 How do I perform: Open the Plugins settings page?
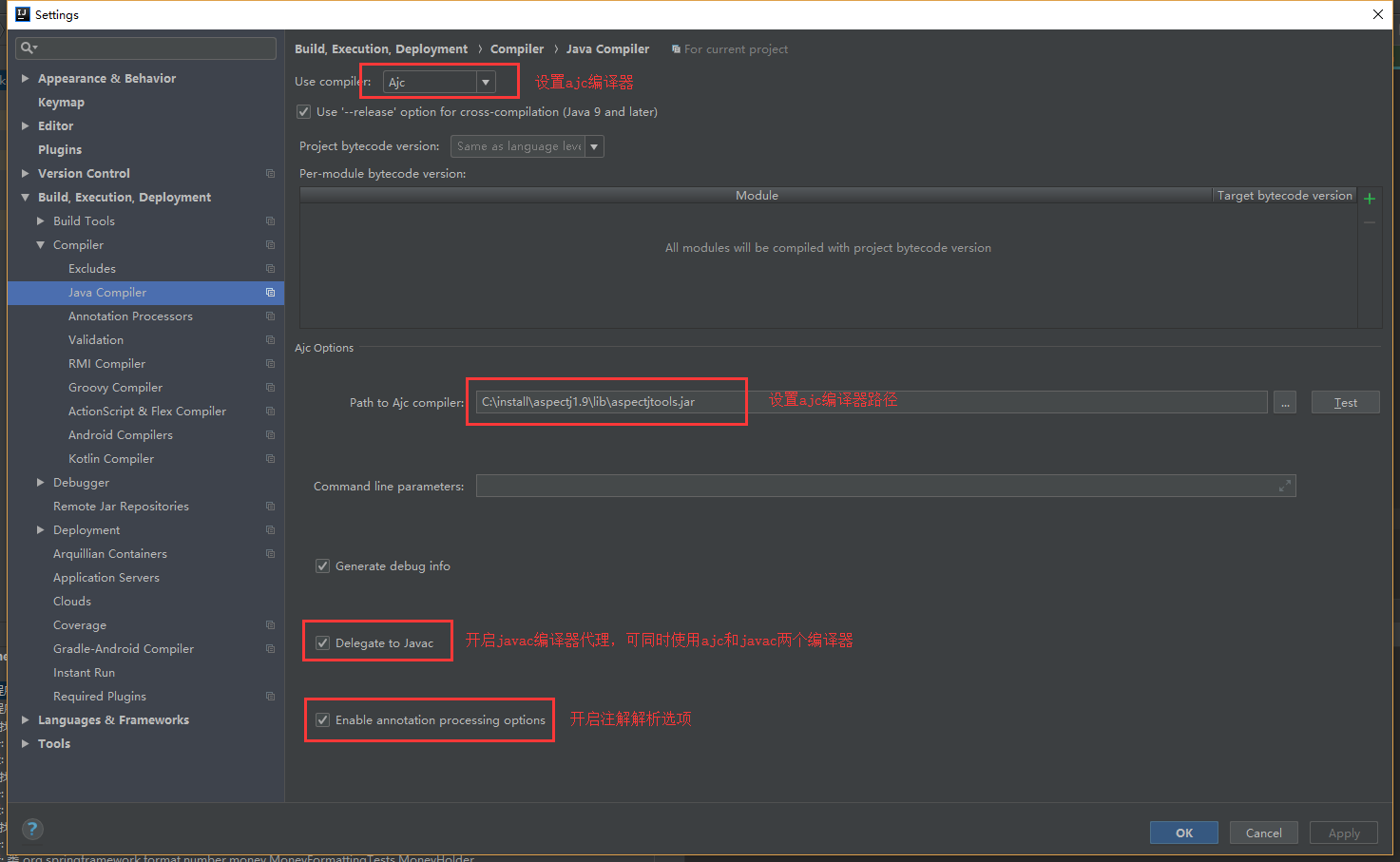coord(60,150)
